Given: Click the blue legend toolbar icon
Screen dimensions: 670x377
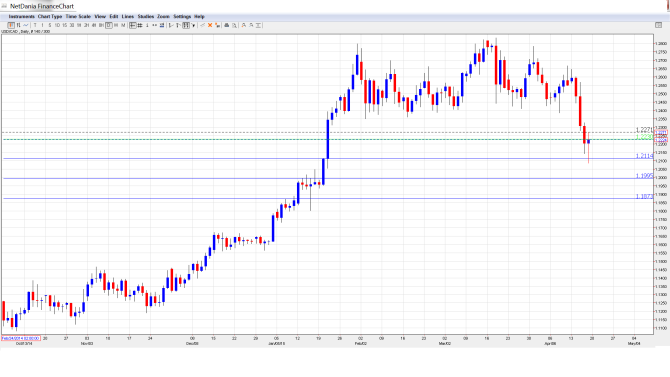Looking at the screenshot, I should click(162, 25).
